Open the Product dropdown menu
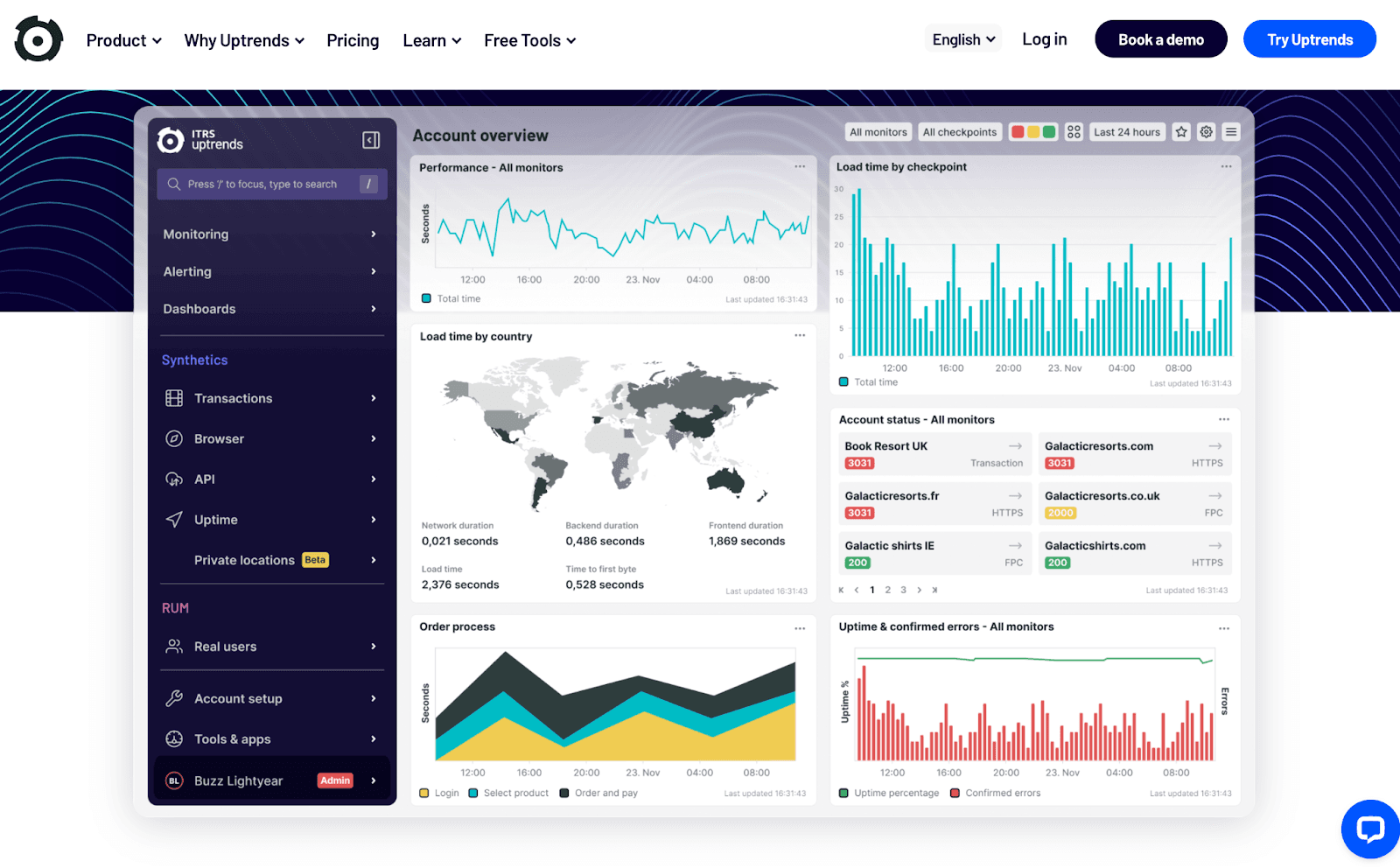This screenshot has width=1400, height=868. [123, 40]
